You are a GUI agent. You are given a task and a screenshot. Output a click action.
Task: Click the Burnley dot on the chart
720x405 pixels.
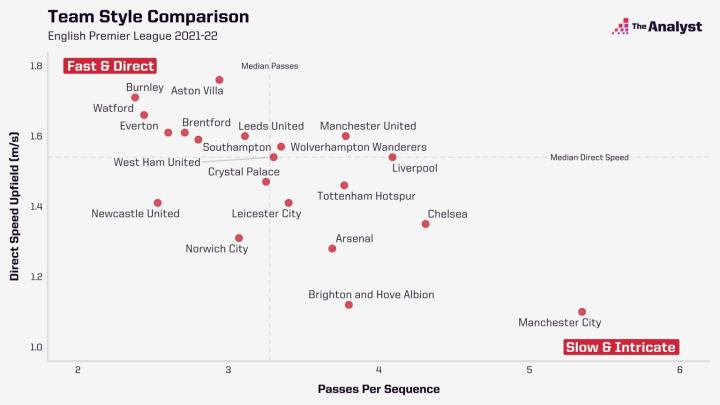coord(135,98)
